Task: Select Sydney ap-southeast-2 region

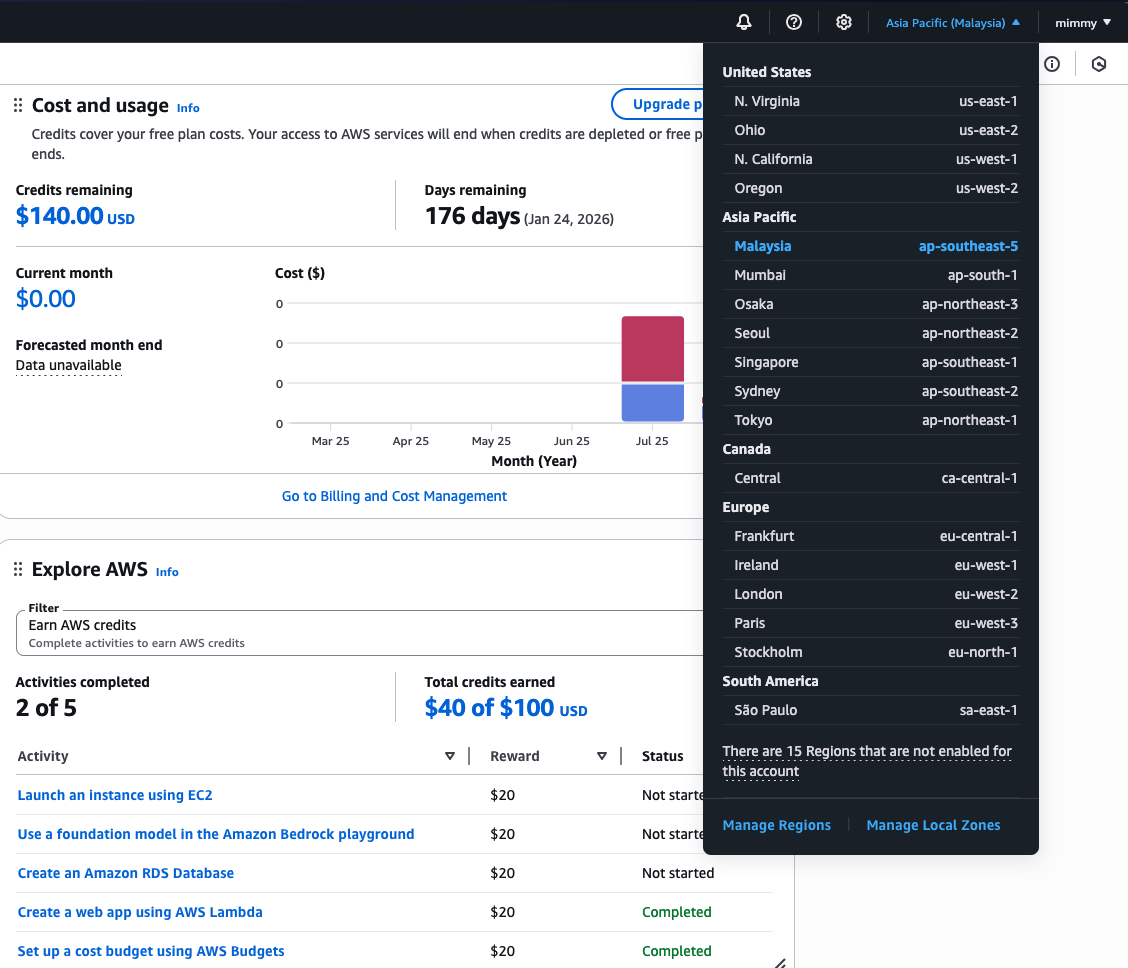Action: pyautogui.click(x=870, y=391)
